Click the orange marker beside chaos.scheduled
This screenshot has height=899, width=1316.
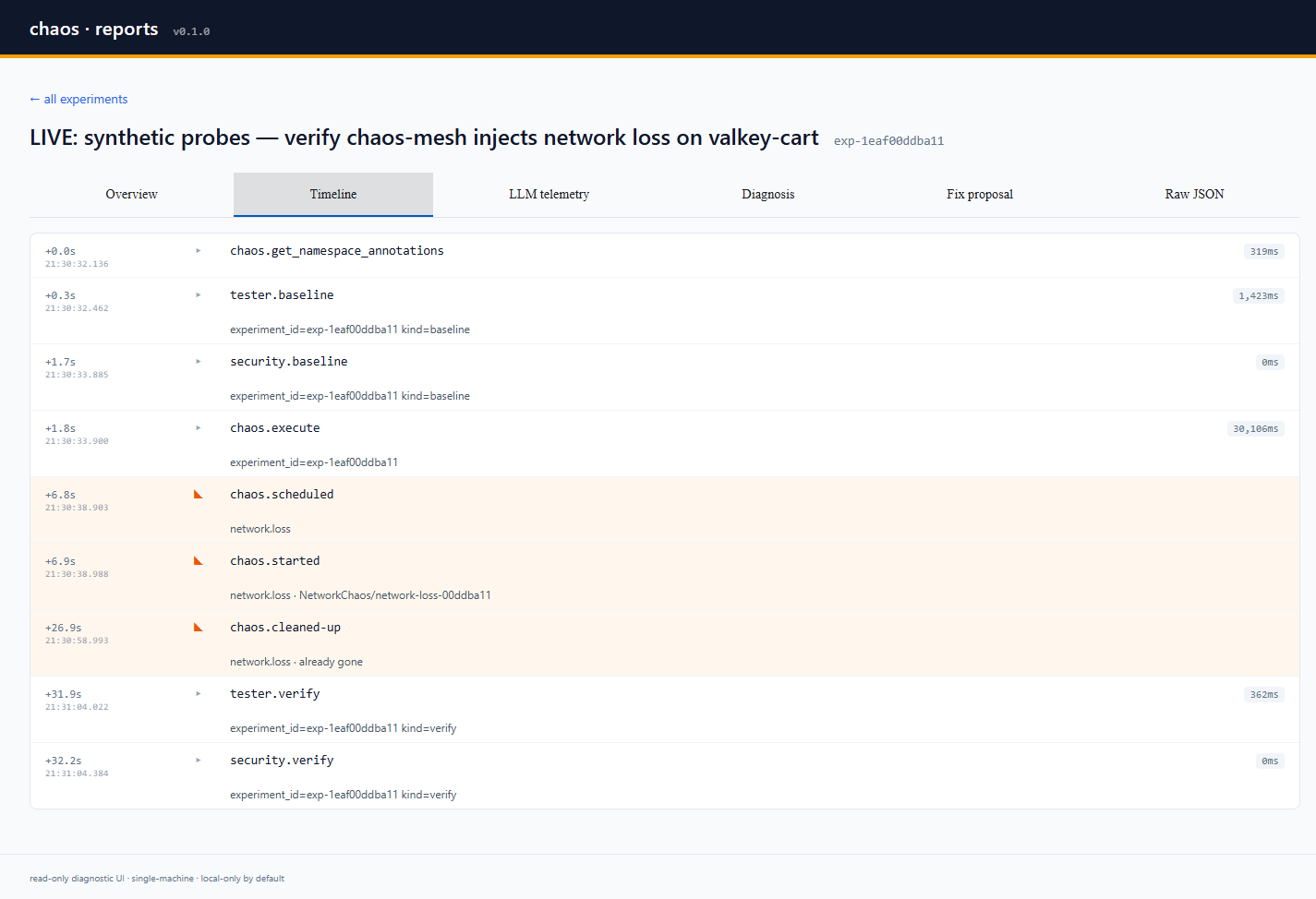point(198,495)
